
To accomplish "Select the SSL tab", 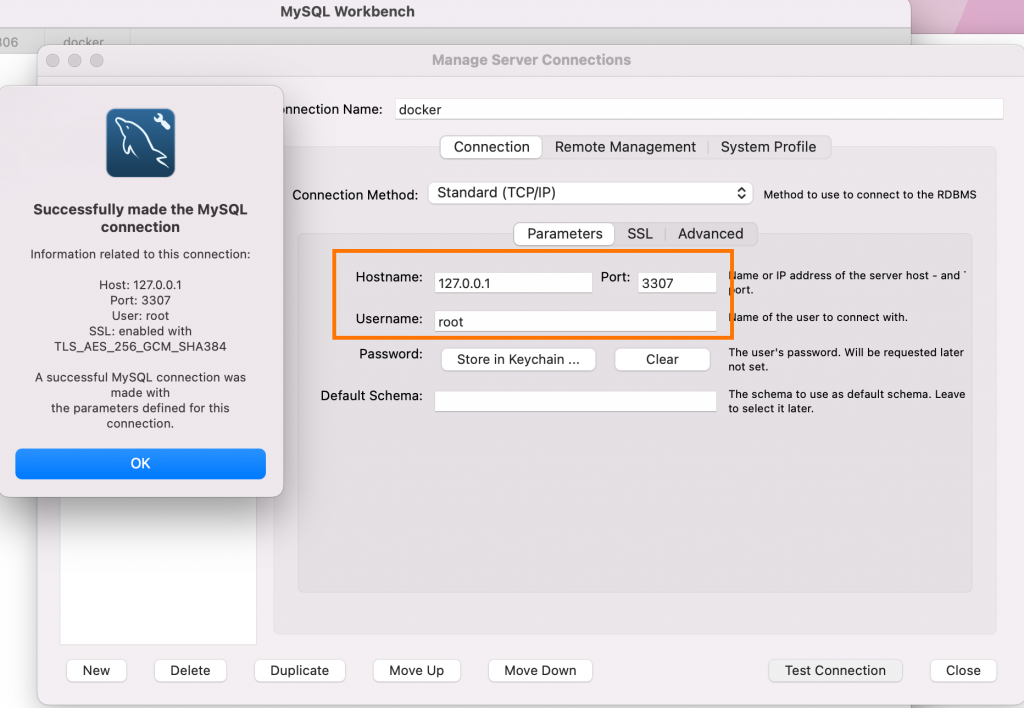I will [x=639, y=234].
